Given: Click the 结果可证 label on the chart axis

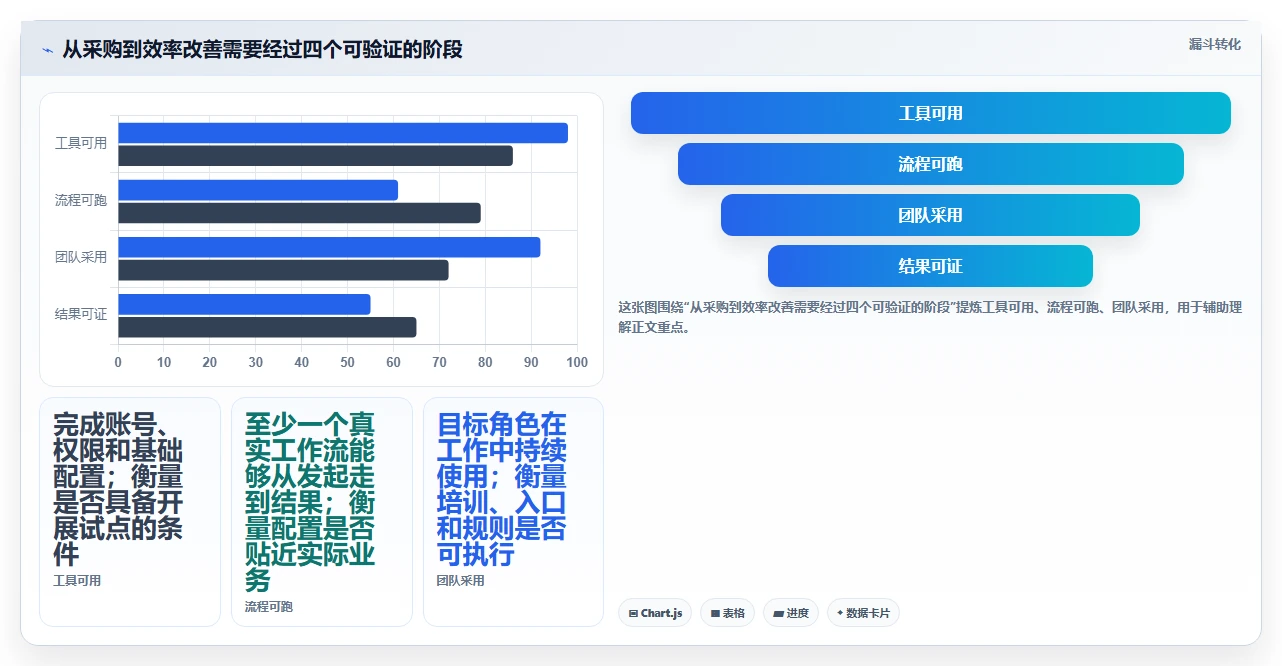Looking at the screenshot, I should point(81,314).
